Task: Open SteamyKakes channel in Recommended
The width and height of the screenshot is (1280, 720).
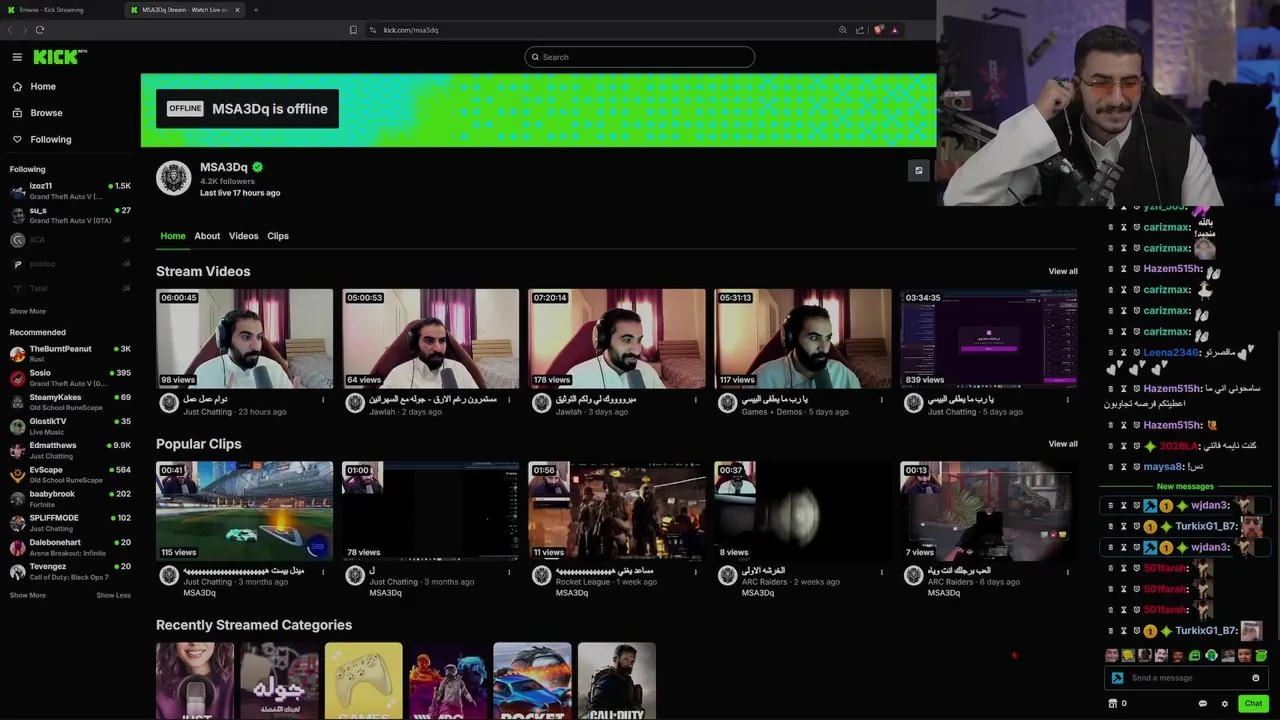Action: pyautogui.click(x=70, y=402)
